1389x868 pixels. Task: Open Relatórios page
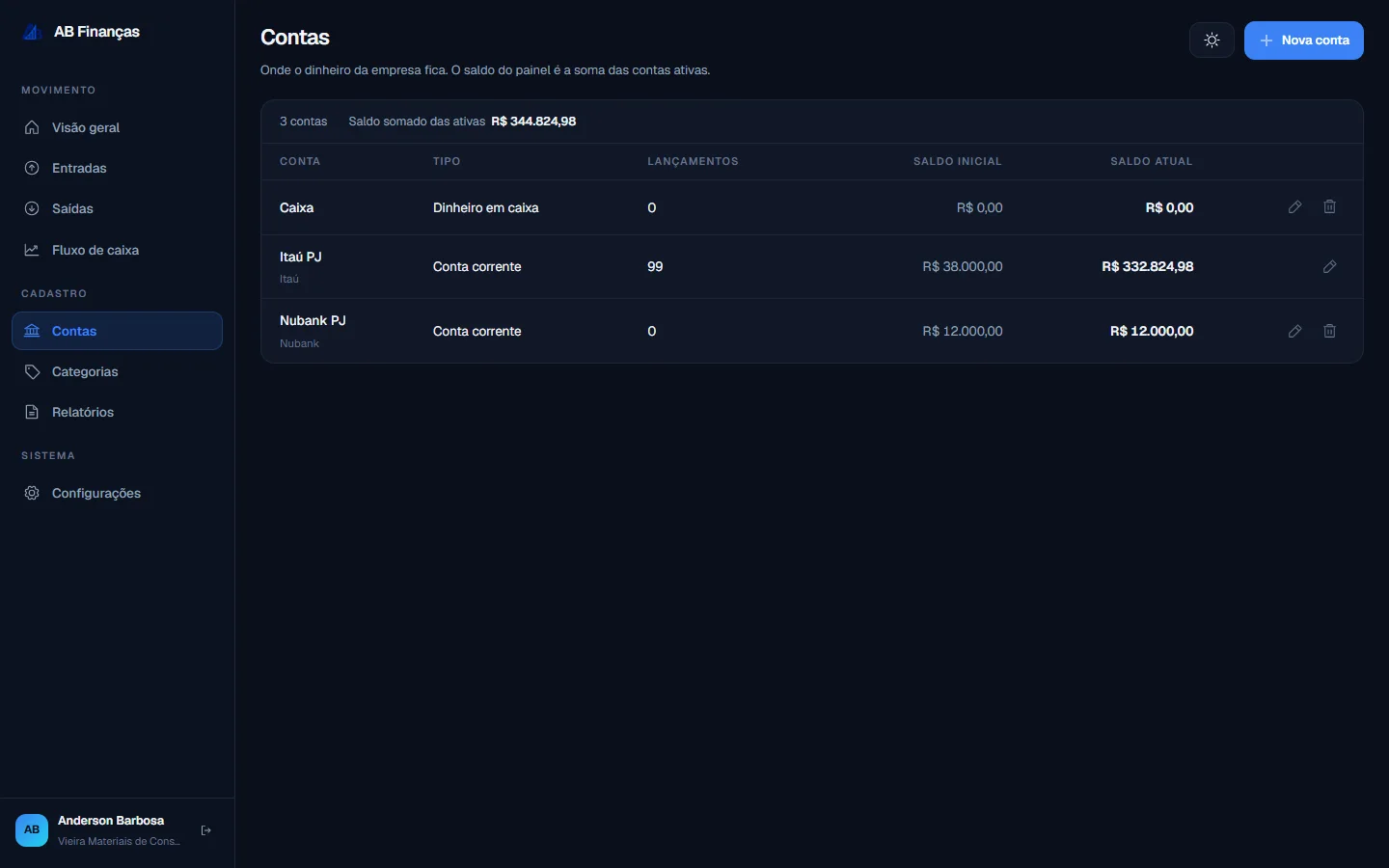(x=117, y=412)
